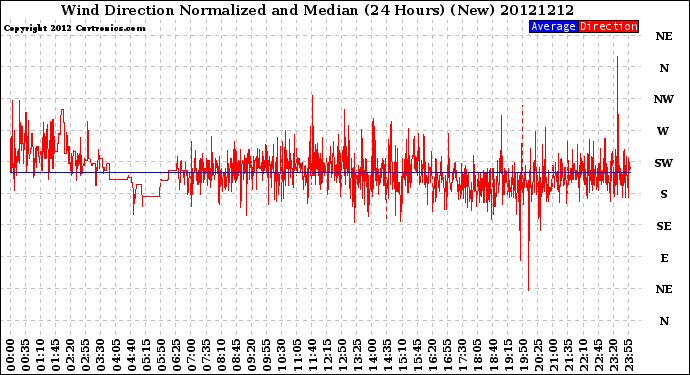This screenshot has height=375, width=690.
Task: Click the 16:55 time axis label
Action: [448, 355]
